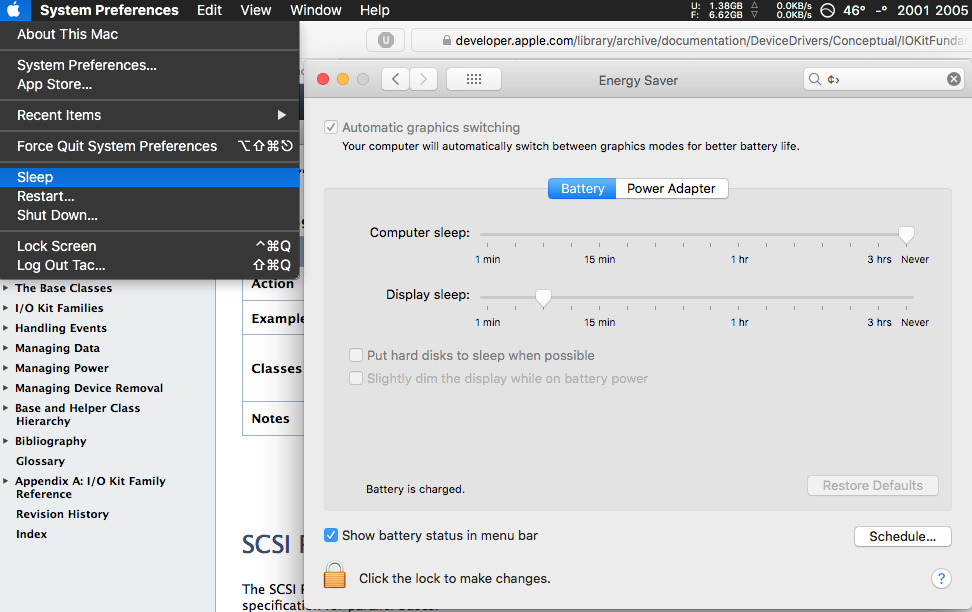Open the Apple menu icon
Viewport: 972px width, 612px height.
tap(14, 10)
